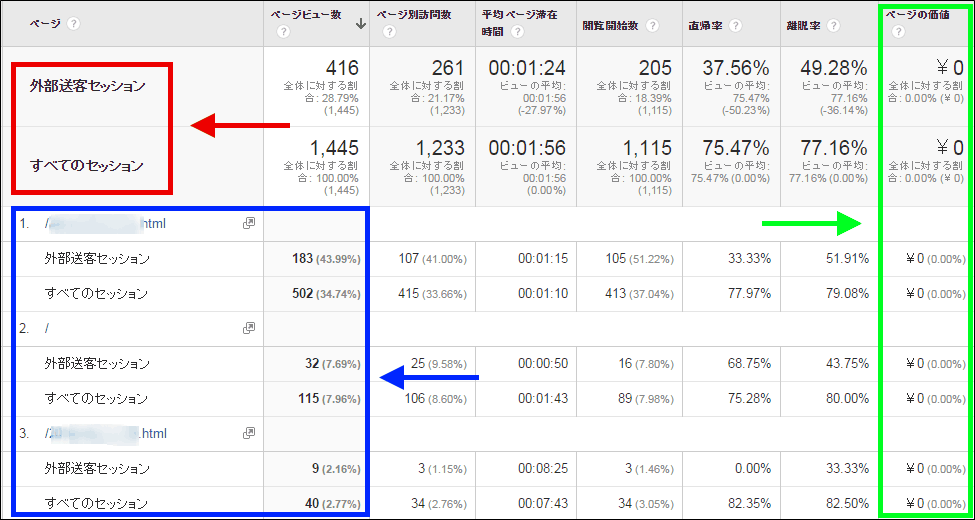
Task: Open row 1 page in new window icon
Action: click(x=249, y=224)
